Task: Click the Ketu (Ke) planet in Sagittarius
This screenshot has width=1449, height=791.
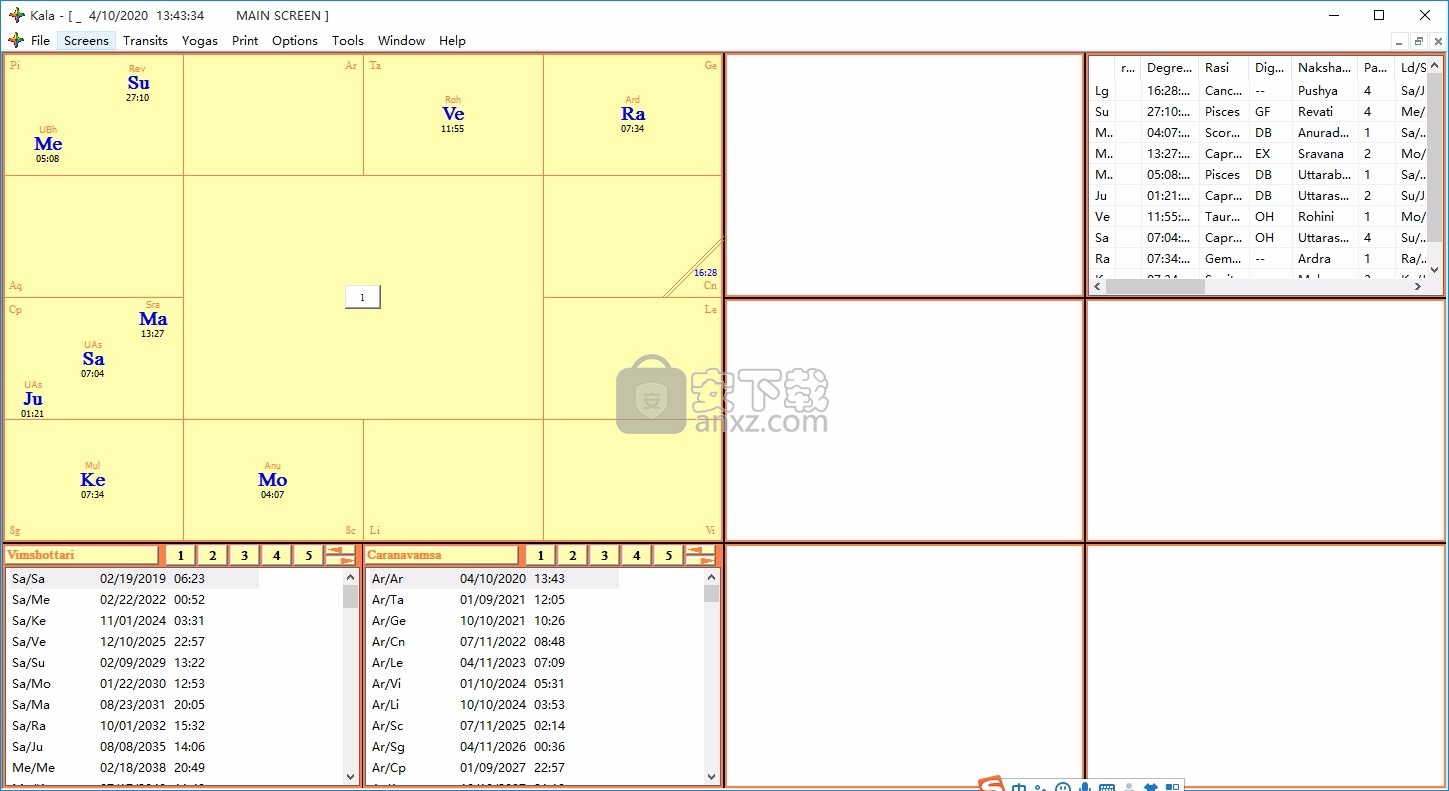Action: pyautogui.click(x=93, y=480)
